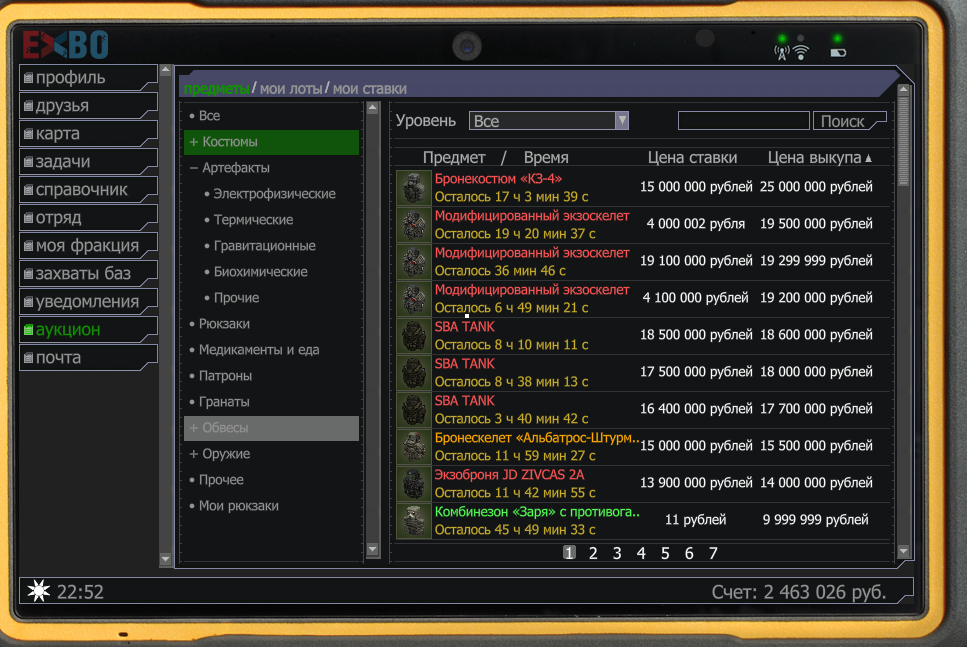Click the battery status icon
Screen dimensions: 967x647
[838, 53]
